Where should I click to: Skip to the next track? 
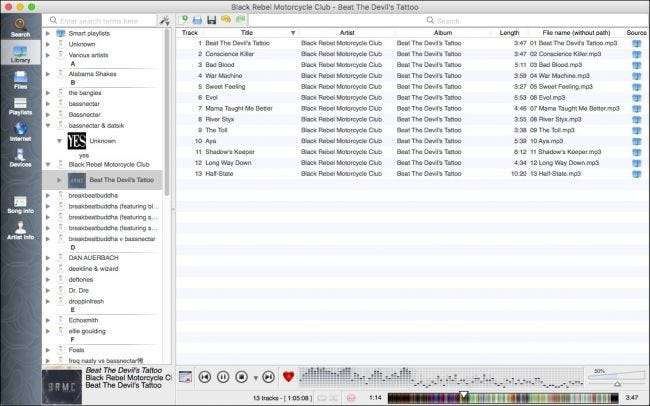[x=269, y=377]
